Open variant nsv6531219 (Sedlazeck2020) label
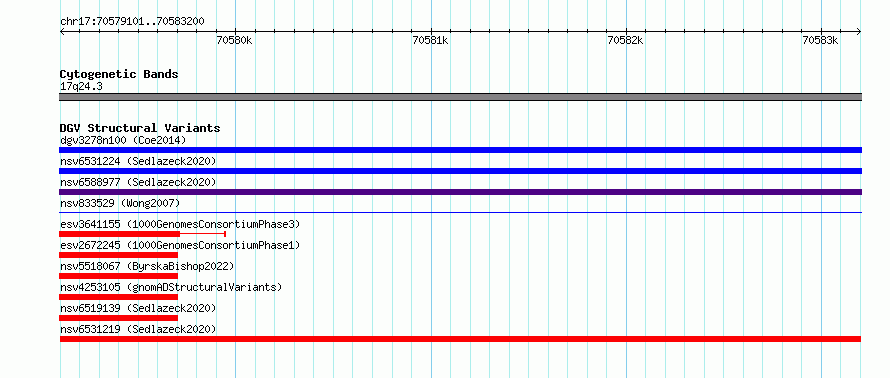 tap(138, 329)
